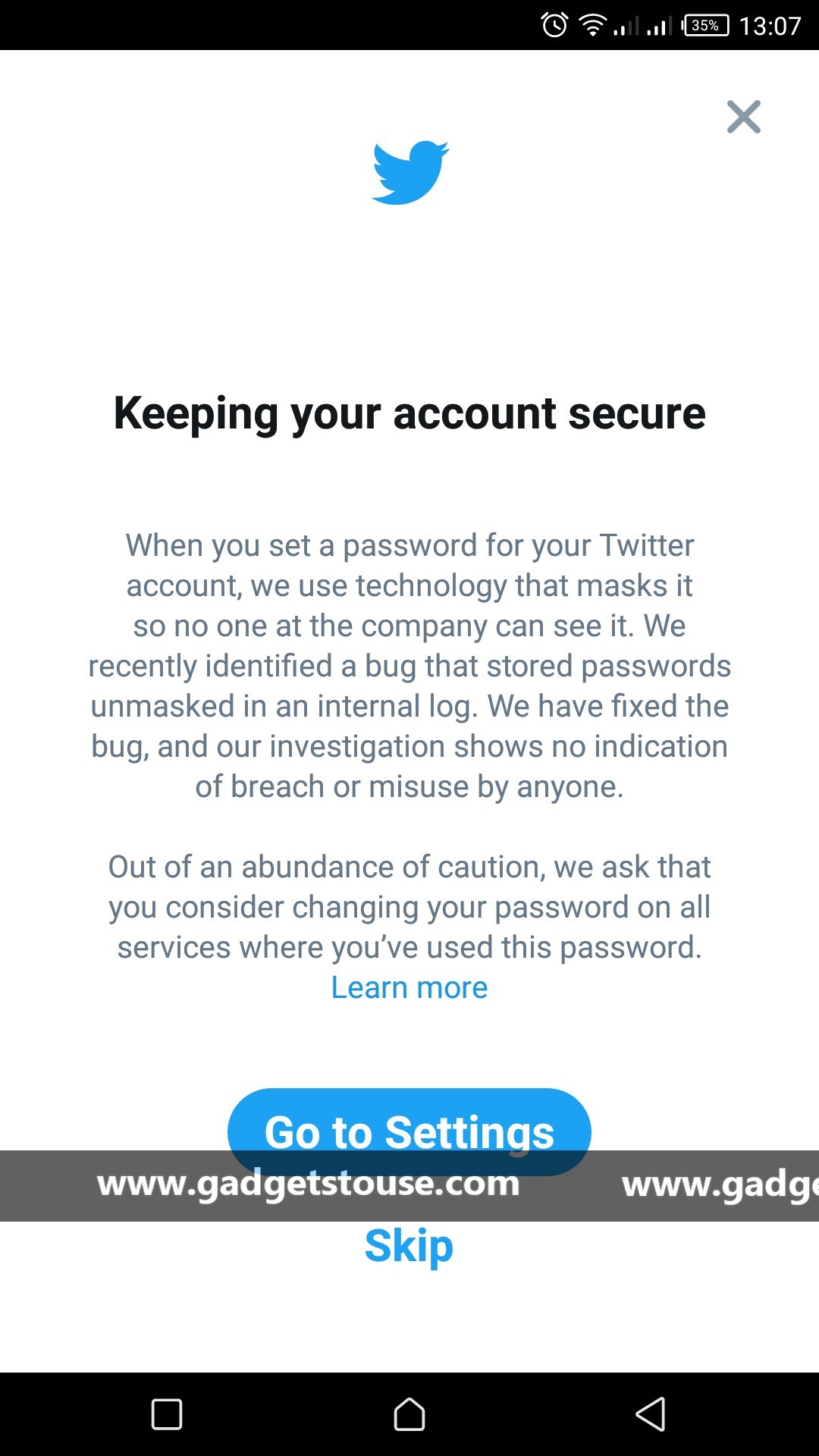Go back using the triangle navigation button
The width and height of the screenshot is (819, 1456).
651,1414
